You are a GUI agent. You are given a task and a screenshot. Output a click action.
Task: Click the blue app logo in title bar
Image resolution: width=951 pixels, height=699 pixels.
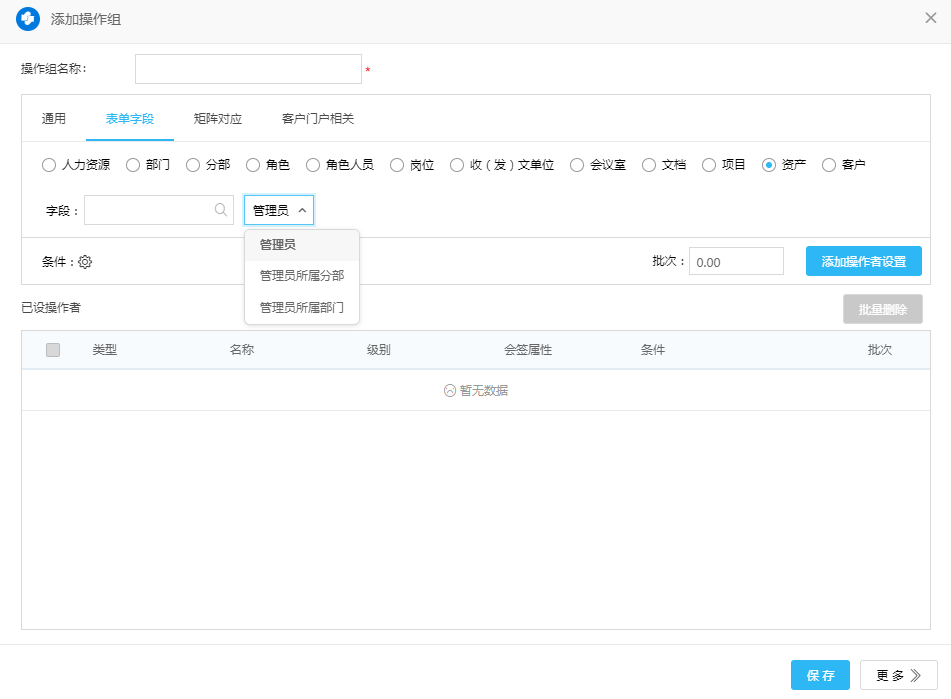(28, 19)
